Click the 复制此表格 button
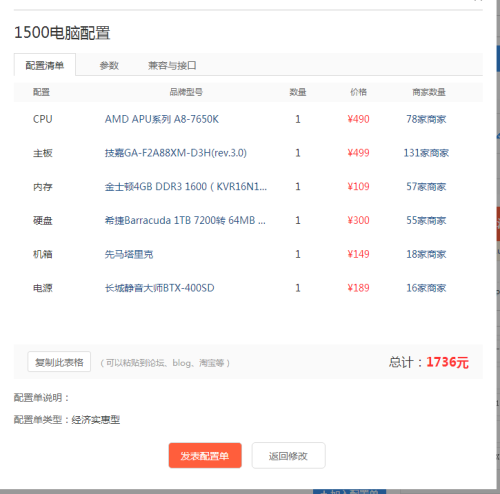 (59, 362)
